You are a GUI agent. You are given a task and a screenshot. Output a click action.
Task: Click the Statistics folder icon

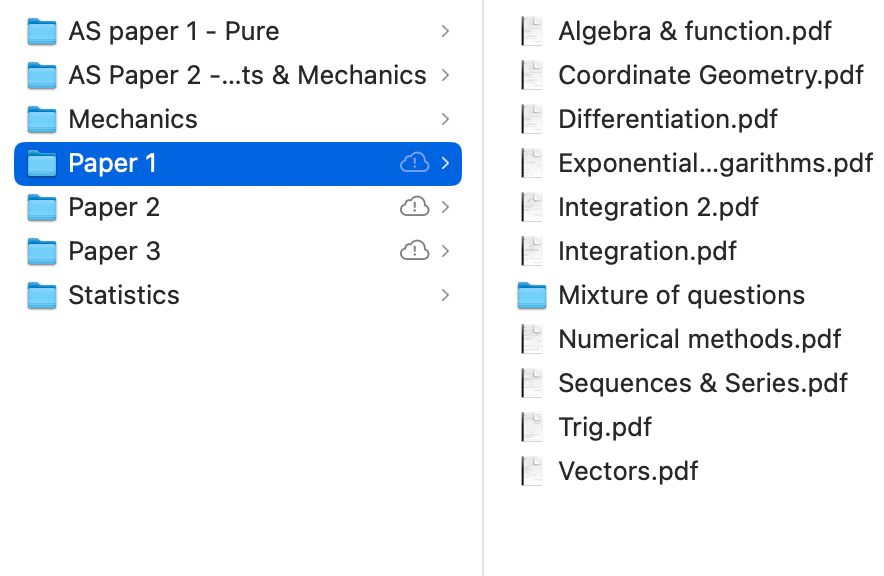pyautogui.click(x=42, y=296)
